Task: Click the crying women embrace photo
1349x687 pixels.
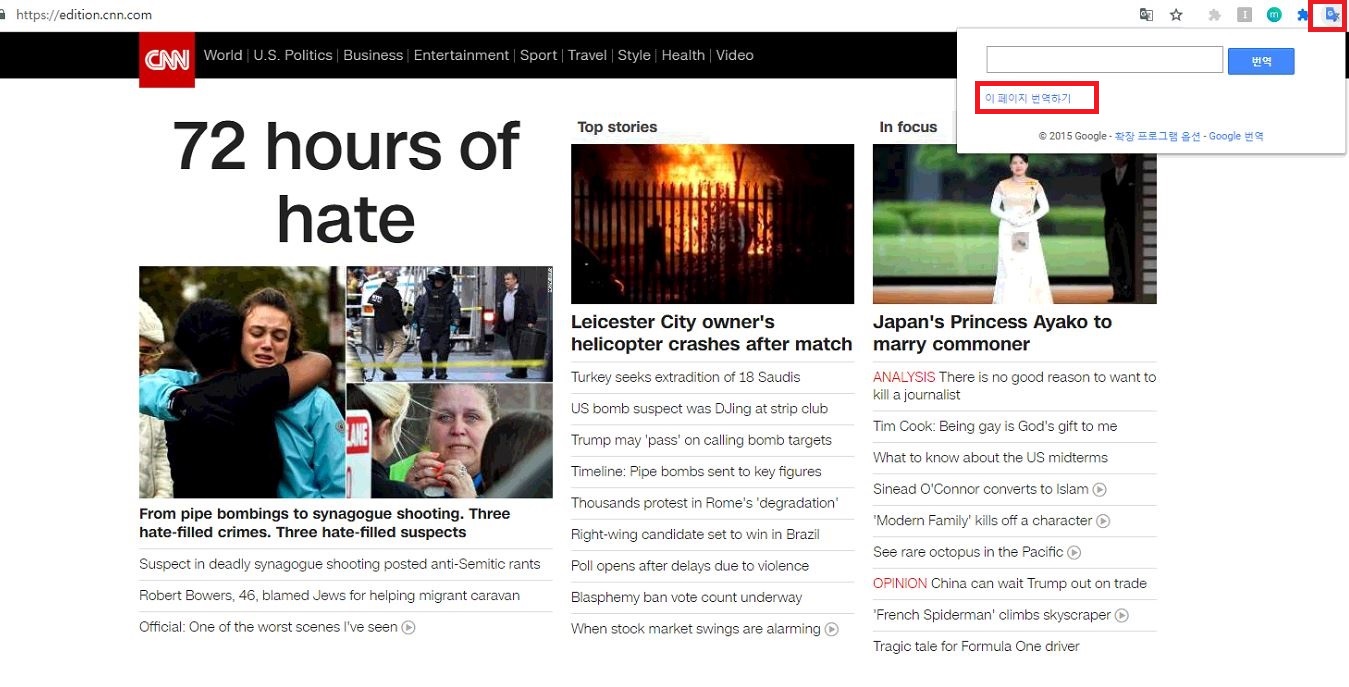Action: (242, 382)
